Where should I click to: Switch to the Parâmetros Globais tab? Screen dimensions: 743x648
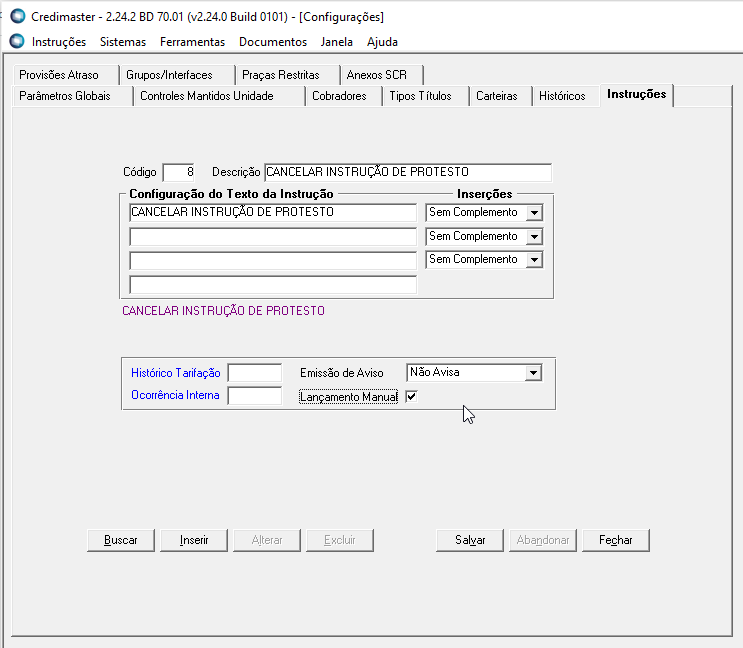tap(72, 96)
